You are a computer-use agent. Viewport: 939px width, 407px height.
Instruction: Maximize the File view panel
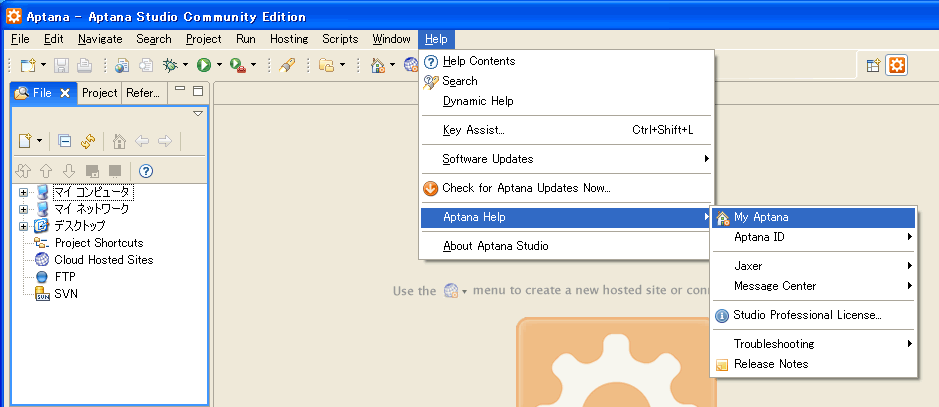coord(198,91)
